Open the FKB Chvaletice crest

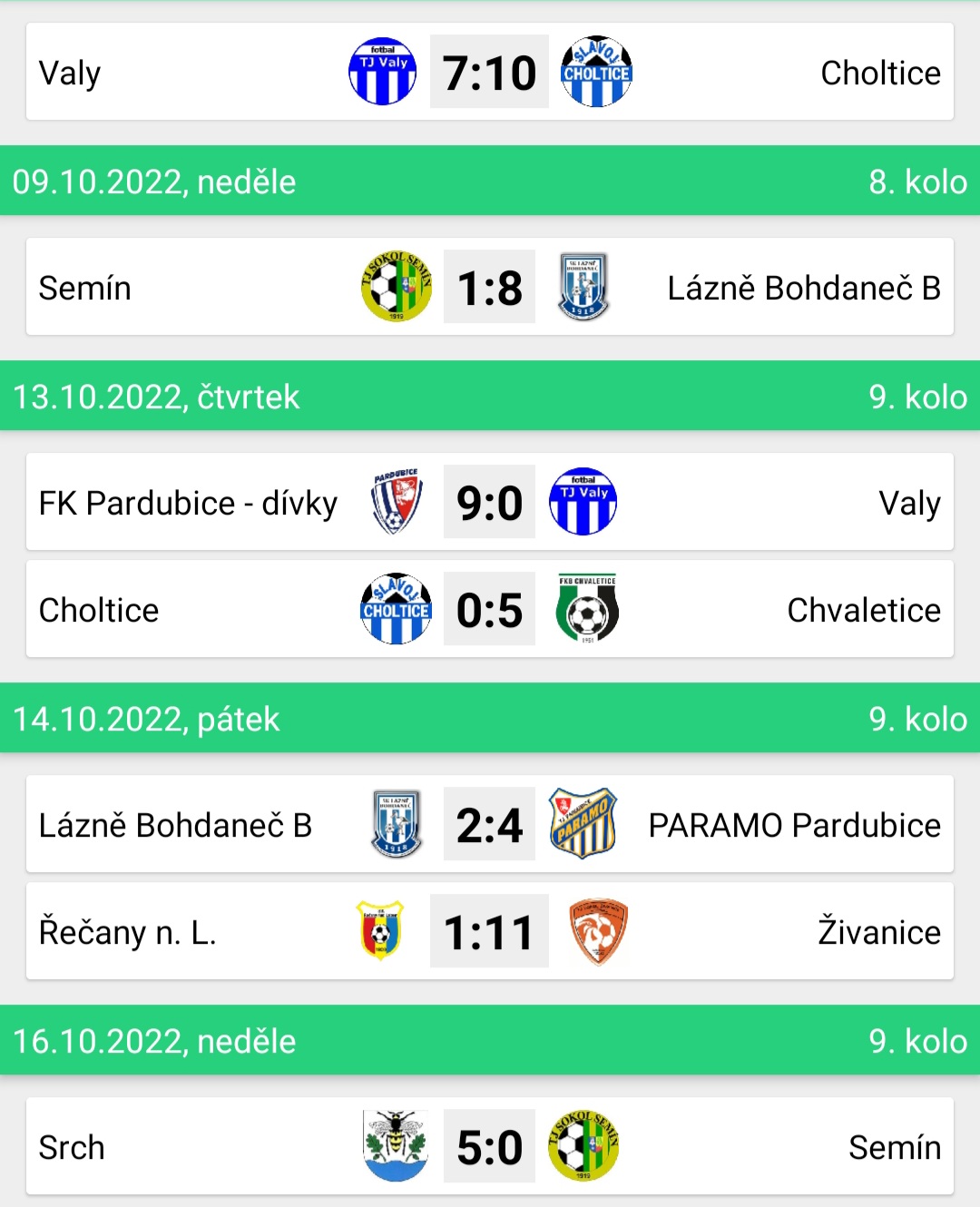587,609
